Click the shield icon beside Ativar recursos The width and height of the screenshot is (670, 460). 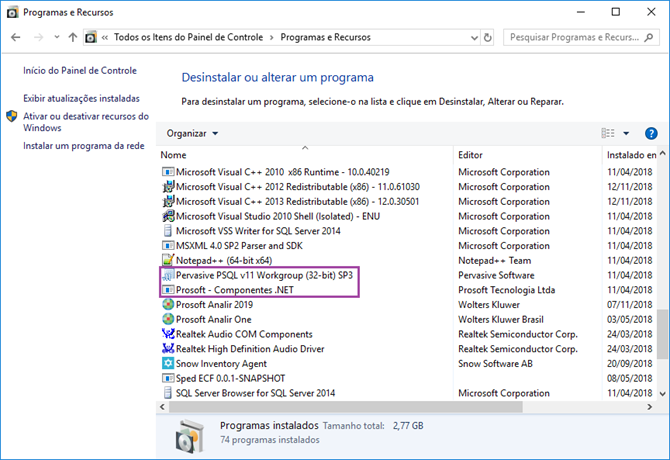pyautogui.click(x=12, y=116)
